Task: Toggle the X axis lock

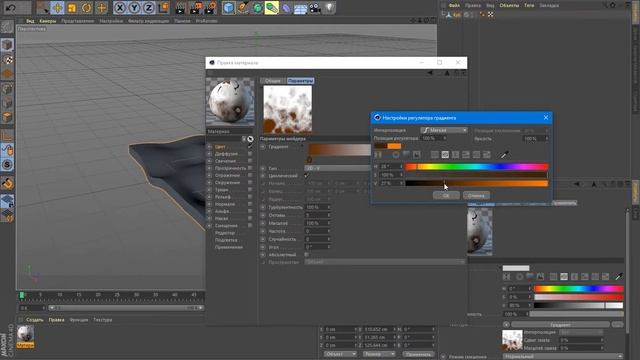Action: click(x=120, y=8)
